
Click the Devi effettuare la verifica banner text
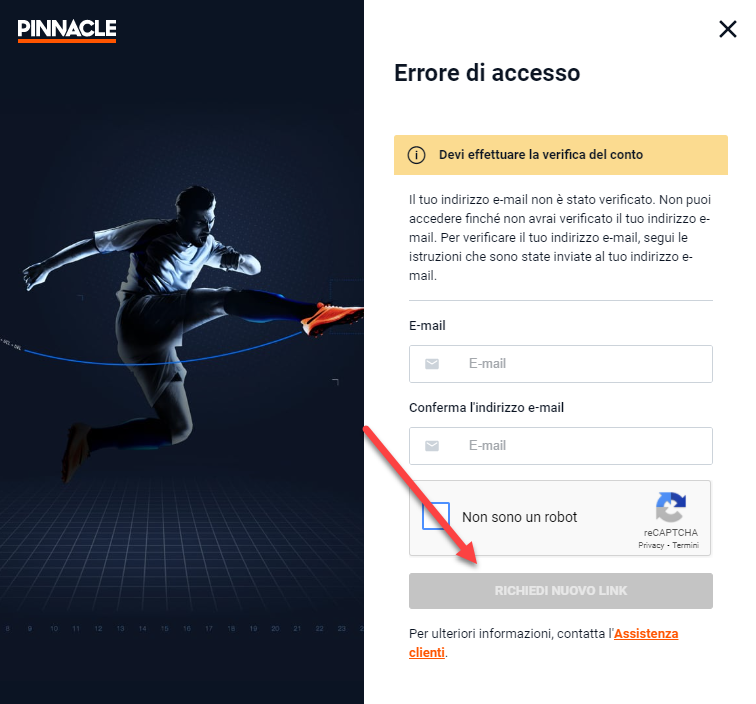tap(540, 155)
